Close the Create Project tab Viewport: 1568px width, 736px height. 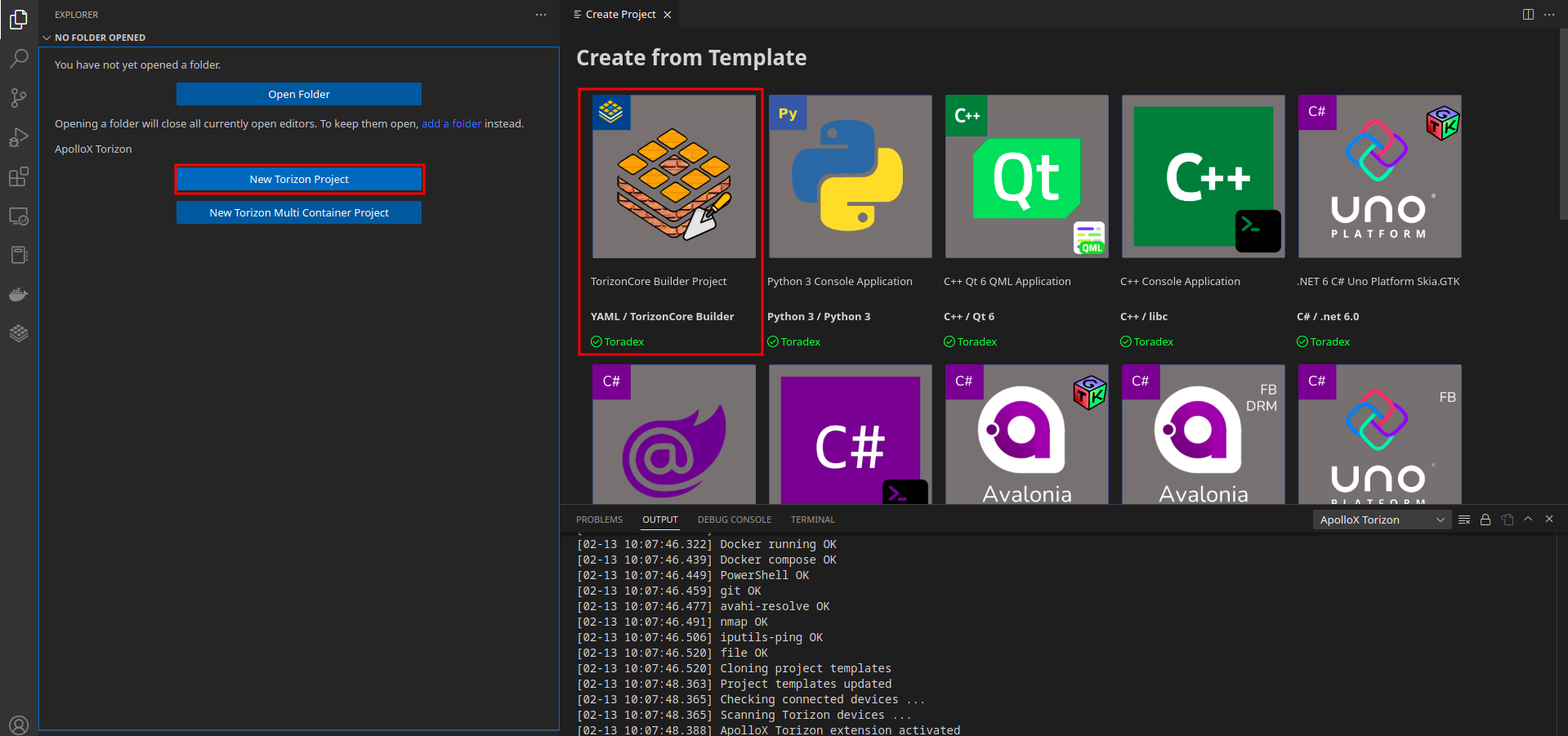668,15
